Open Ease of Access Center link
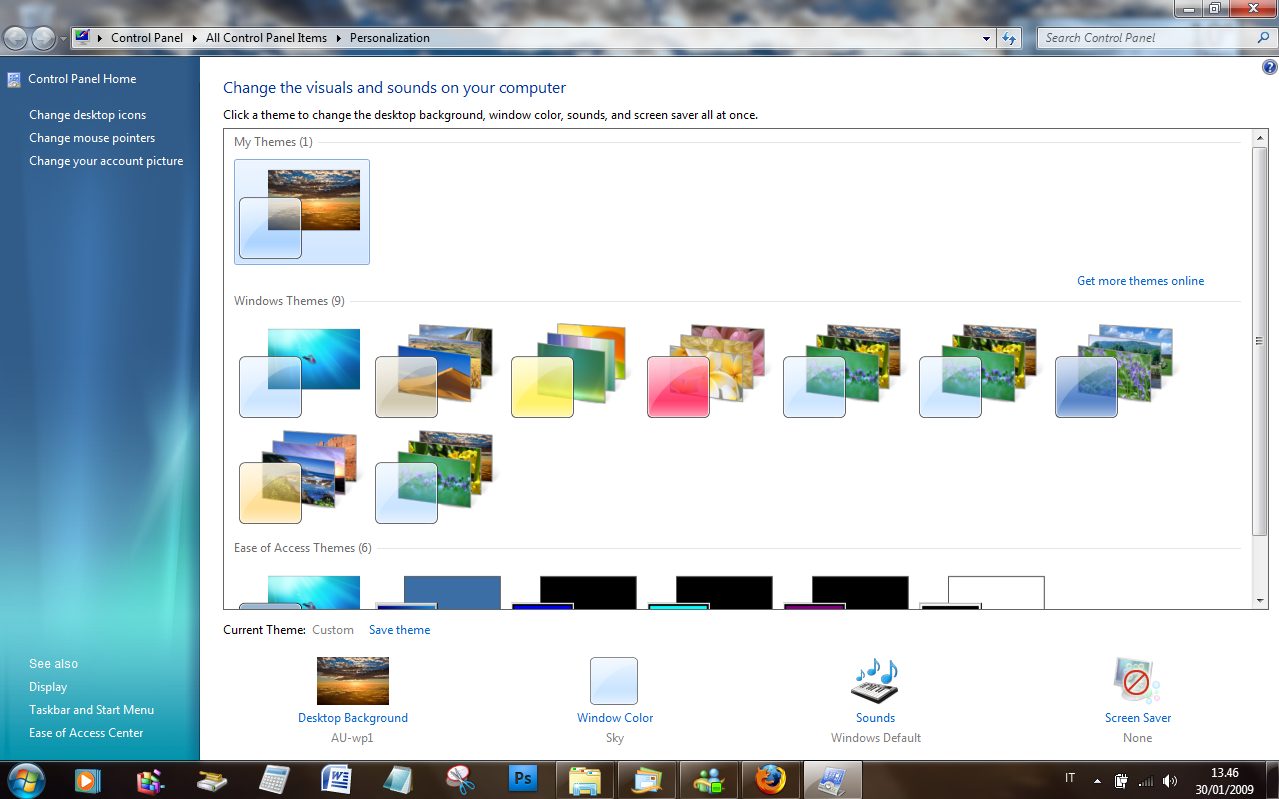1279x799 pixels. click(86, 733)
